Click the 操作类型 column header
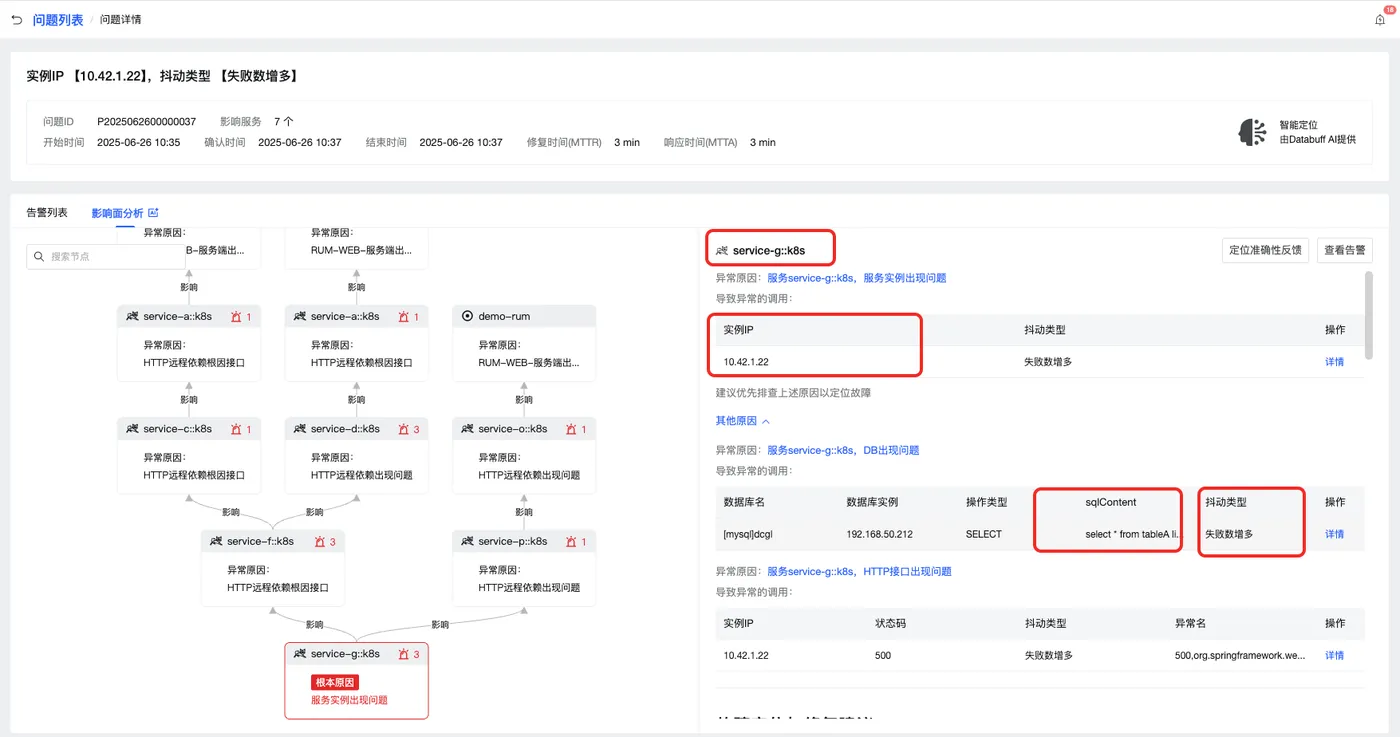 [x=987, y=502]
